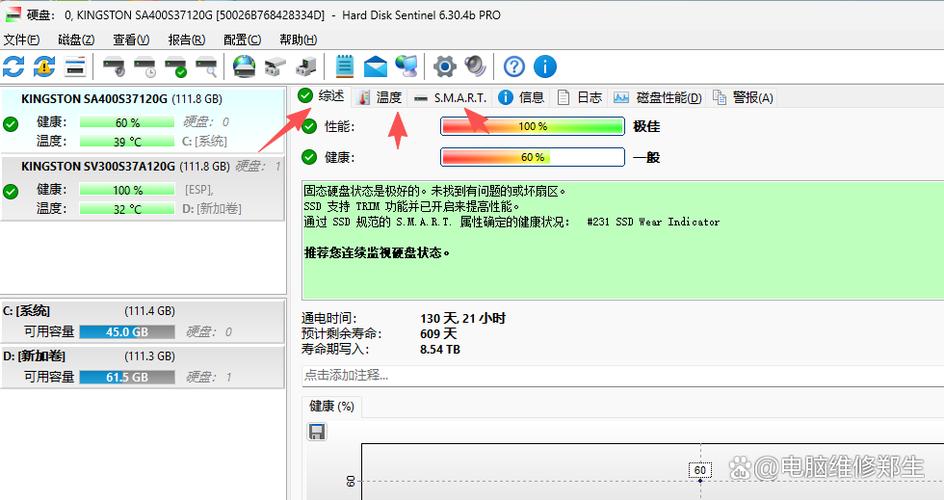This screenshot has width=944, height=500.
Task: Switch to the 磁盘性能(D) tab
Action: 657,97
